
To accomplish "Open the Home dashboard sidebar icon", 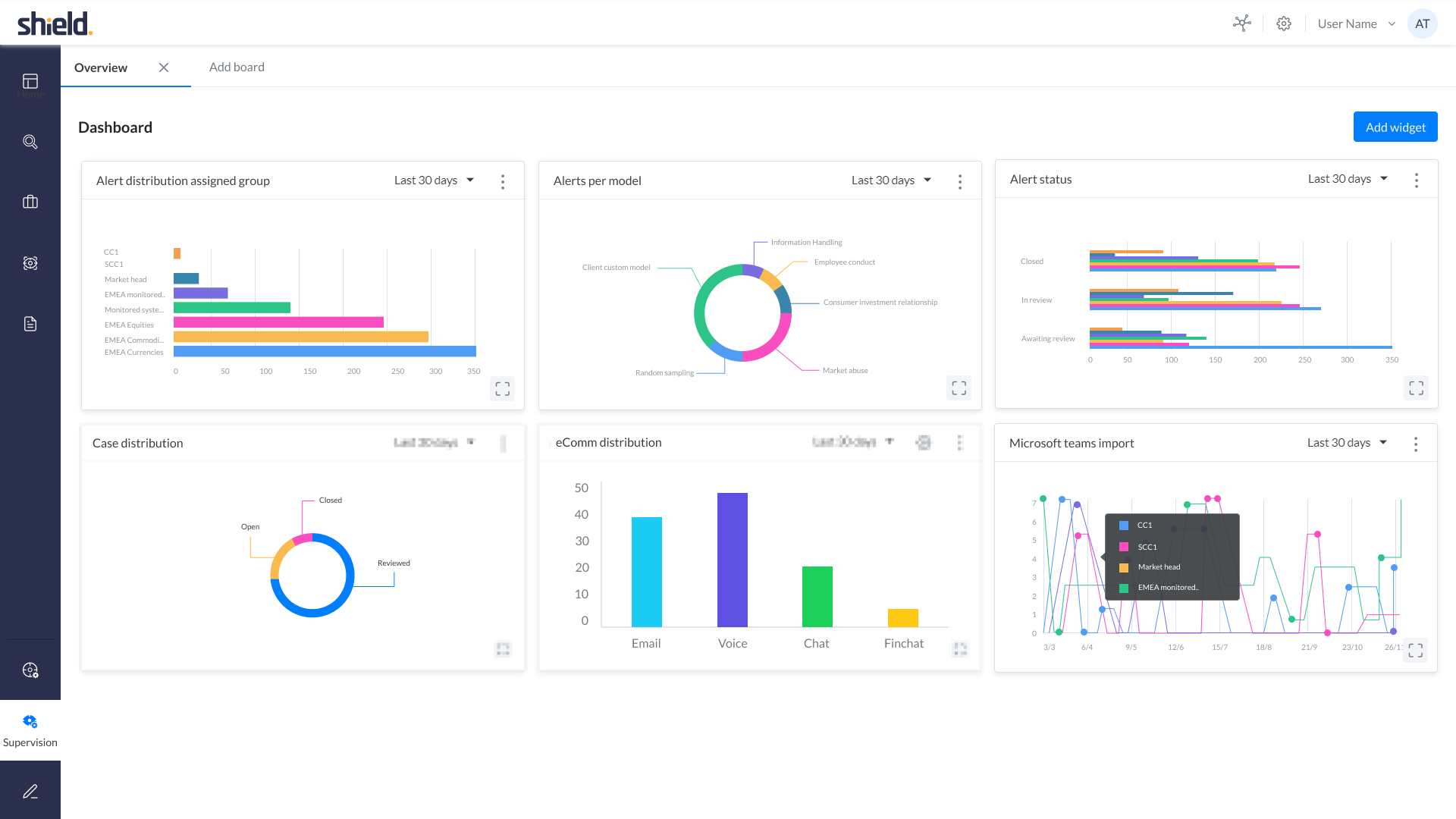I will click(30, 81).
